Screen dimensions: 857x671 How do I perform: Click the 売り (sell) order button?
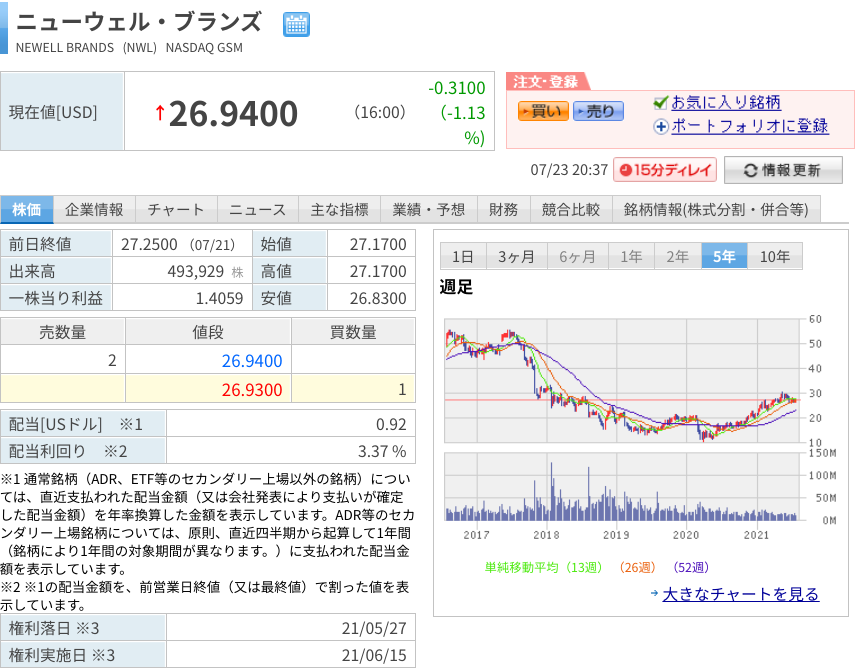tap(598, 111)
